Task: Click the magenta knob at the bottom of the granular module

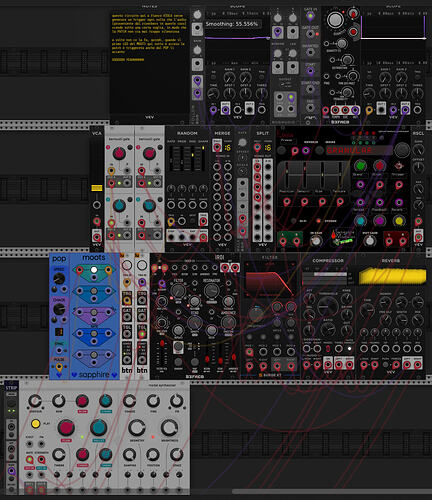Action: click(x=379, y=220)
